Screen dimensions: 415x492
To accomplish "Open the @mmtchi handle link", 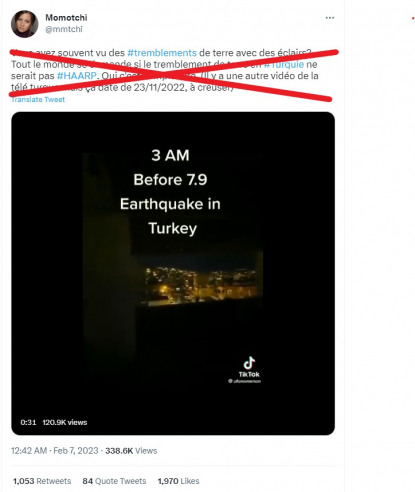I will click(64, 29).
